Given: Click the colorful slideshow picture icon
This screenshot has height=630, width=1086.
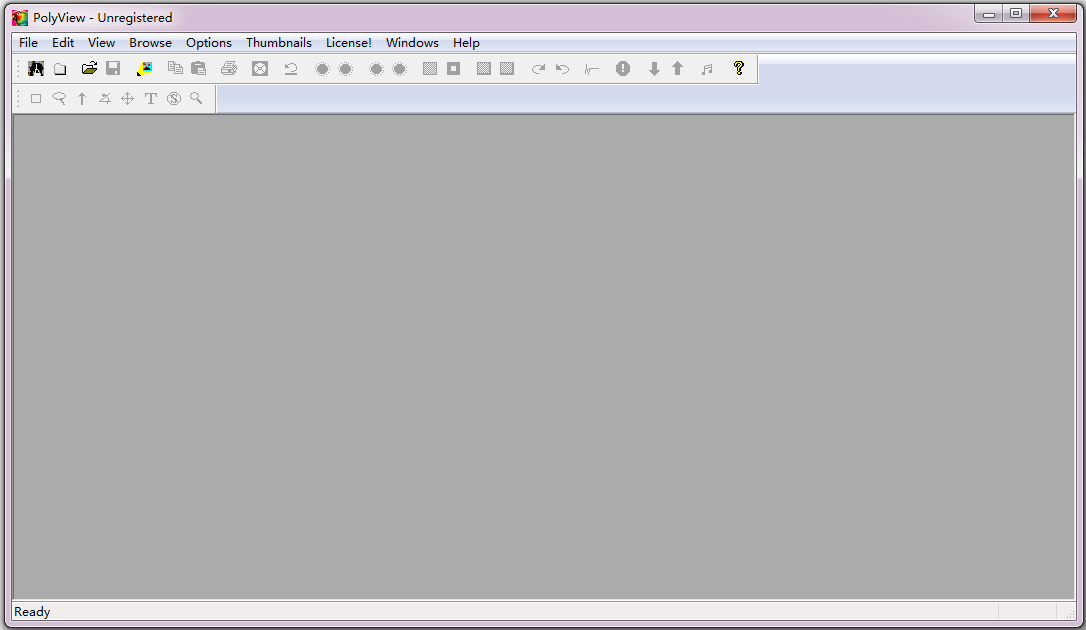Looking at the screenshot, I should [144, 69].
